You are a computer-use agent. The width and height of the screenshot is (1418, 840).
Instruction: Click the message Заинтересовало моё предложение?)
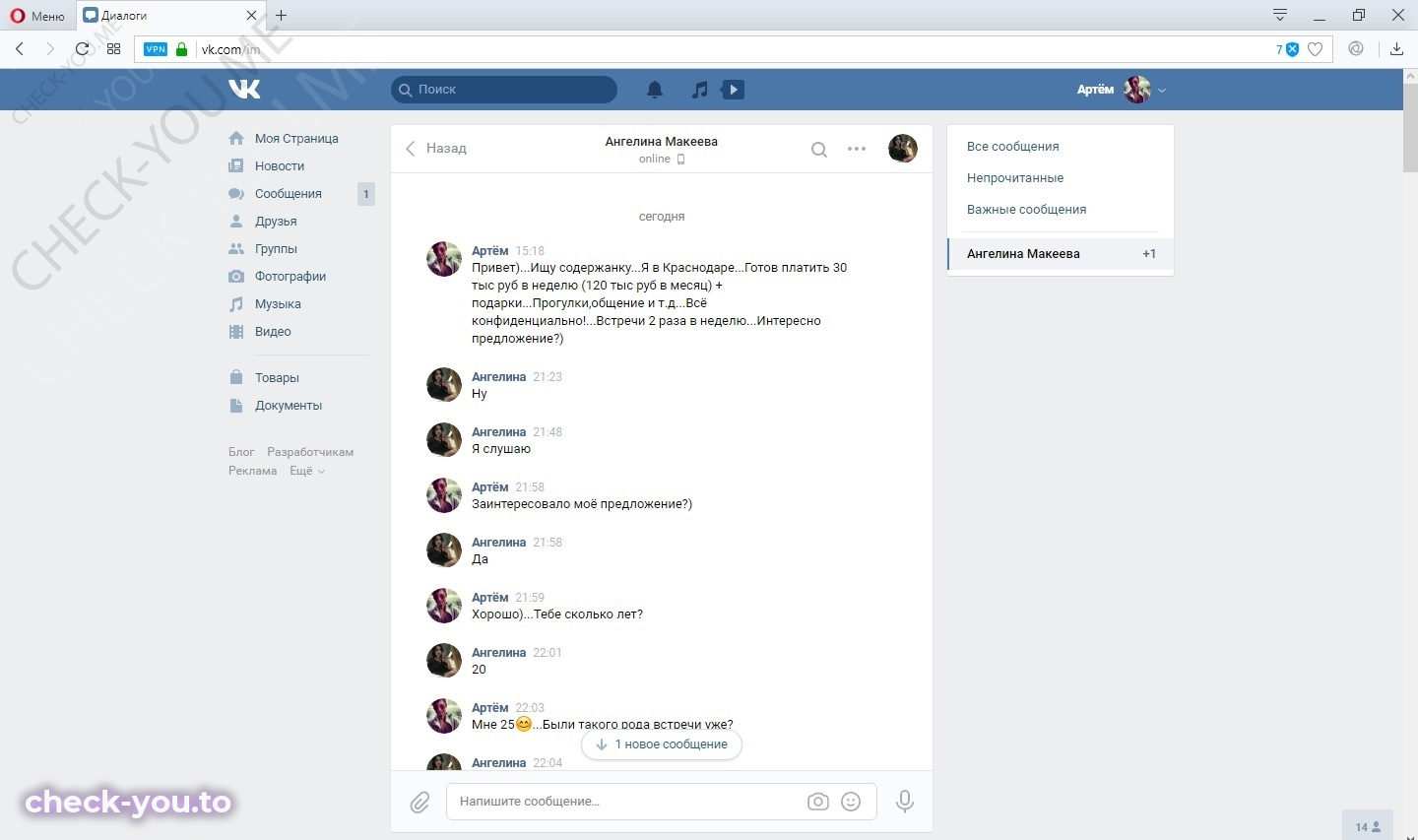(582, 504)
